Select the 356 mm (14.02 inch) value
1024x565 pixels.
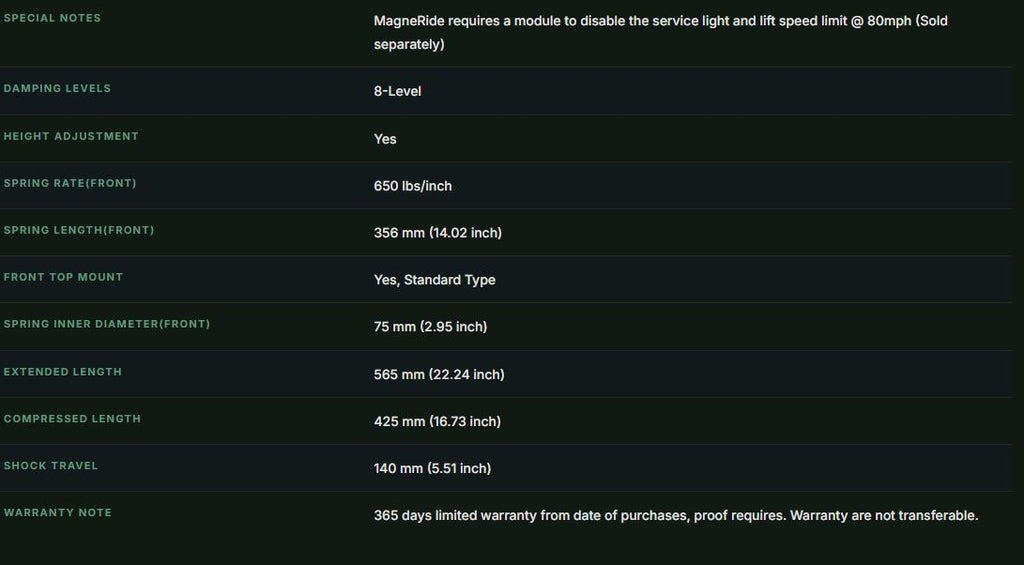(x=438, y=233)
